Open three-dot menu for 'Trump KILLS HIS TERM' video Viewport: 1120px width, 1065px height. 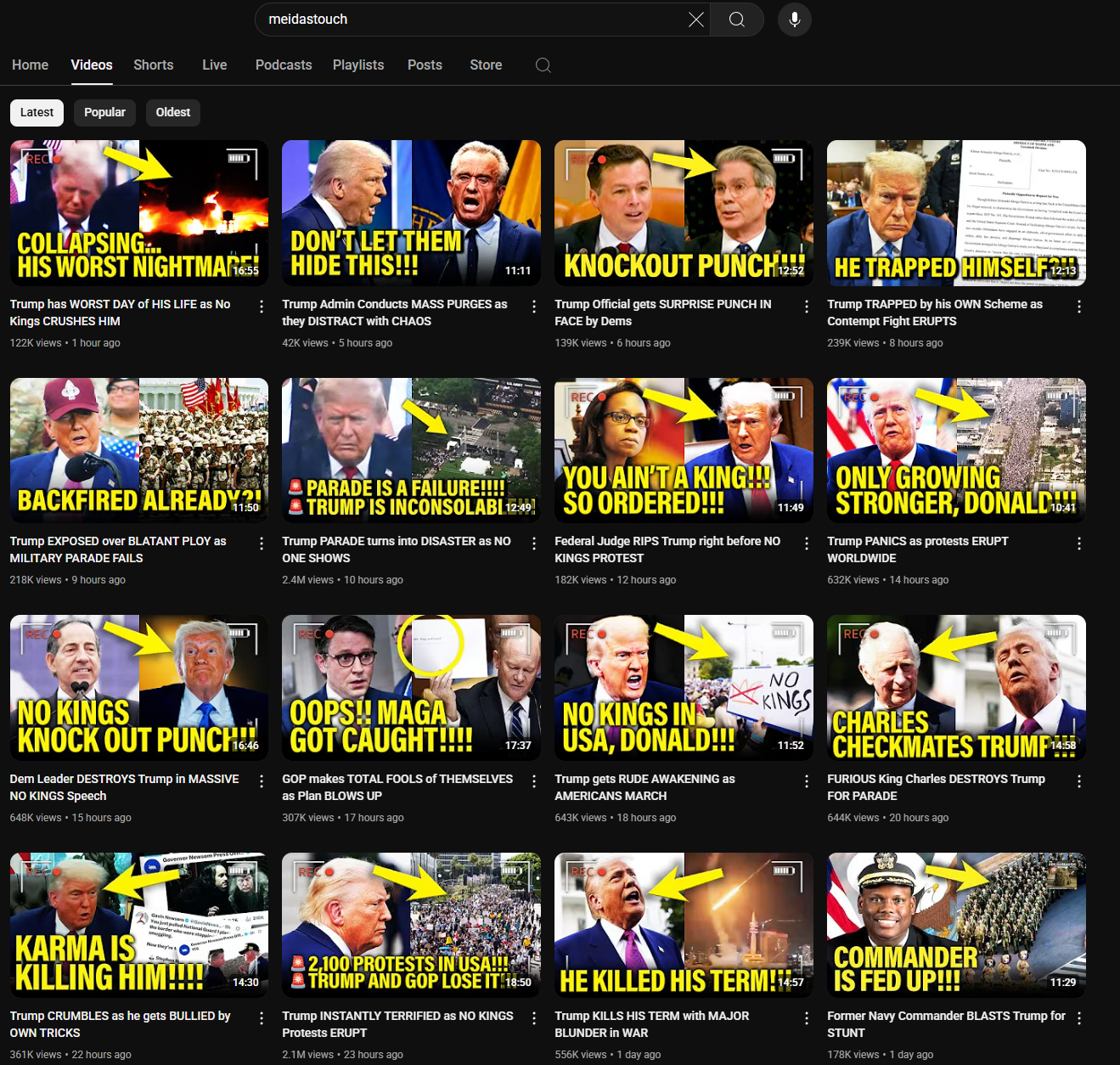[x=807, y=1018]
